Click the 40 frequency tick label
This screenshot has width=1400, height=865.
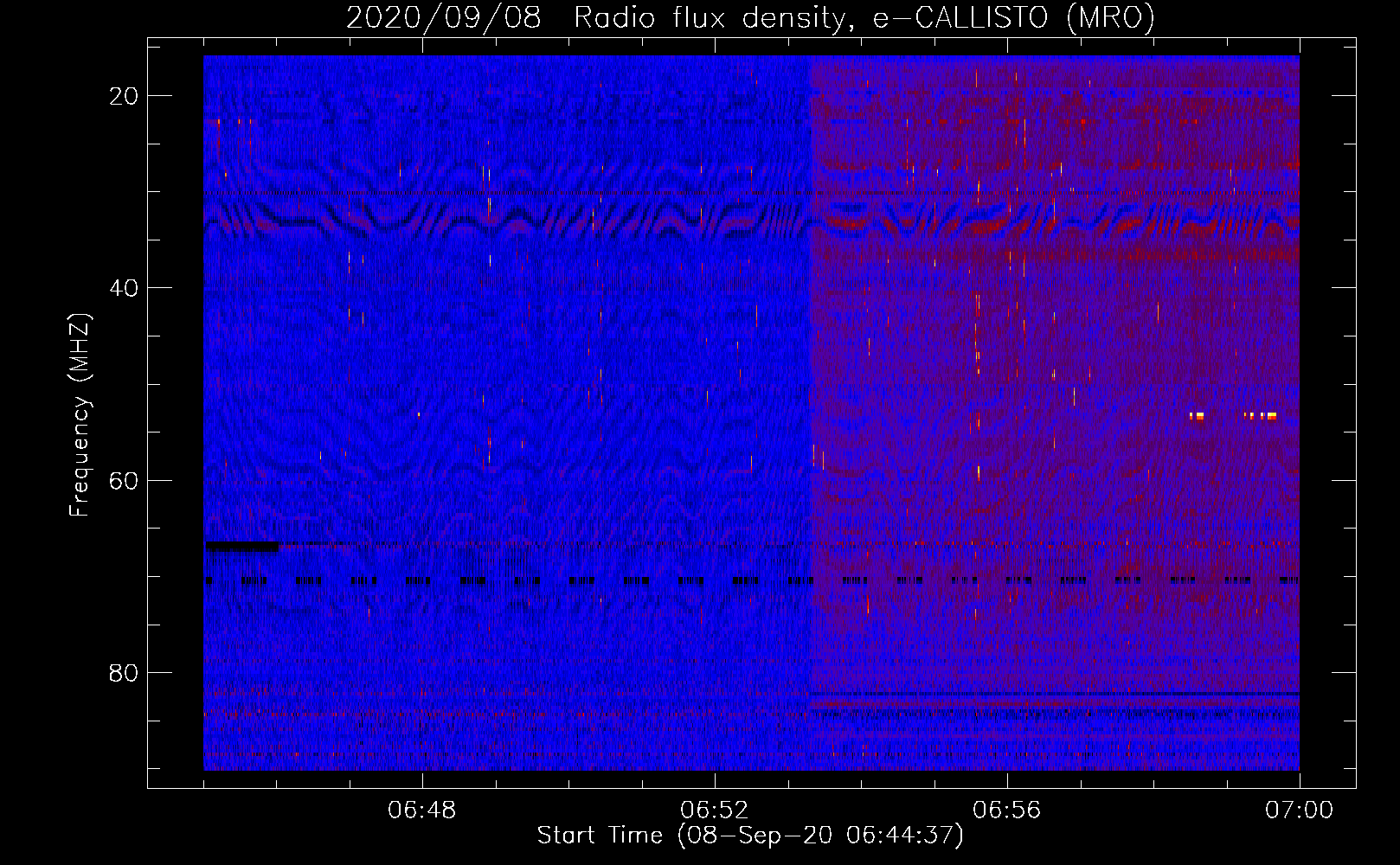pos(125,288)
